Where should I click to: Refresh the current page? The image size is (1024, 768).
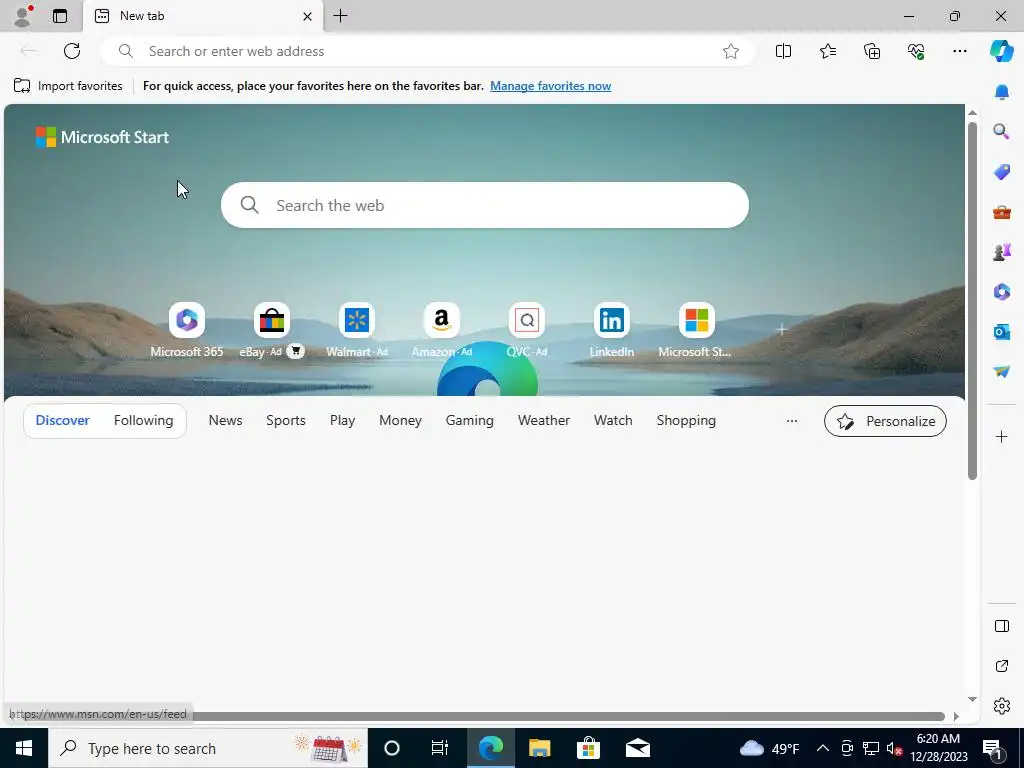coord(72,51)
